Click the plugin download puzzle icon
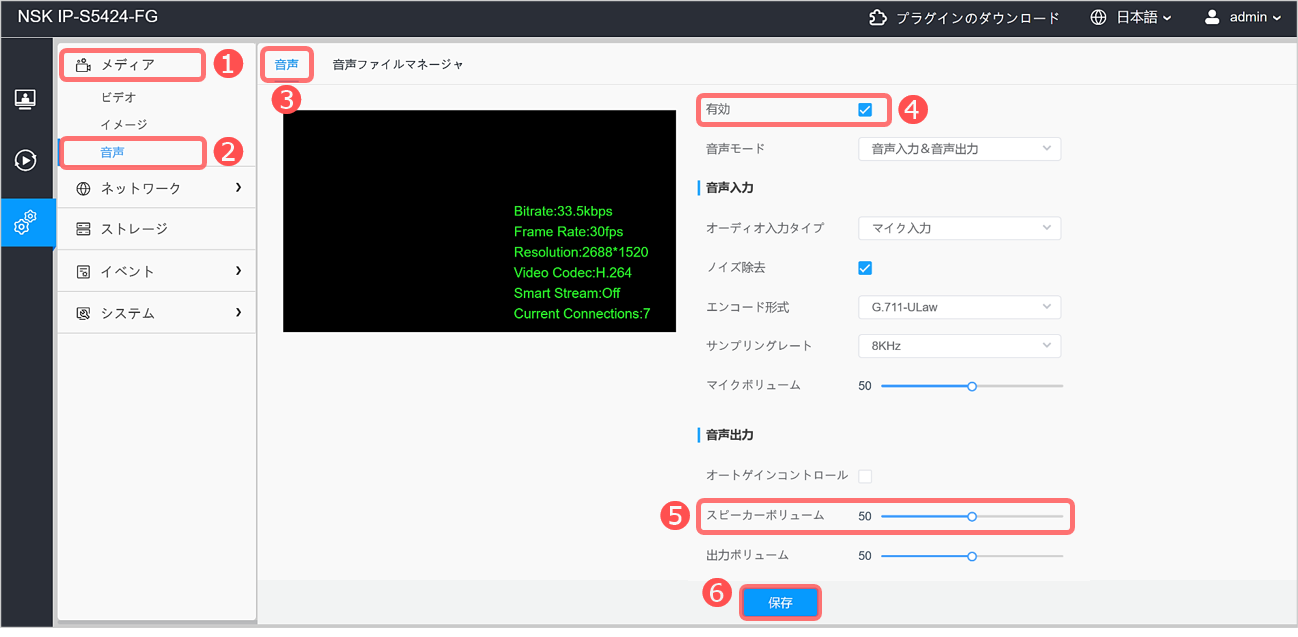Image resolution: width=1298 pixels, height=637 pixels. [877, 17]
